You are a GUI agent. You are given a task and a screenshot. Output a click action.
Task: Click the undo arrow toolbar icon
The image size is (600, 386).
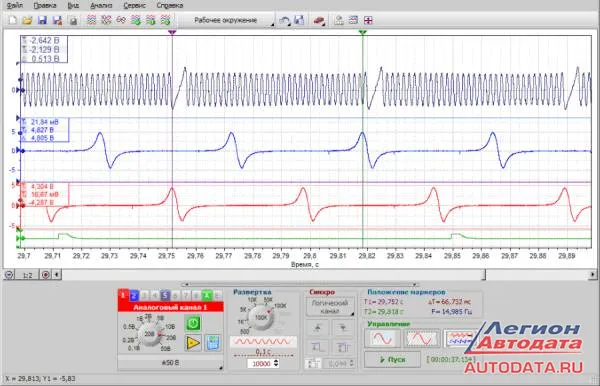284,21
